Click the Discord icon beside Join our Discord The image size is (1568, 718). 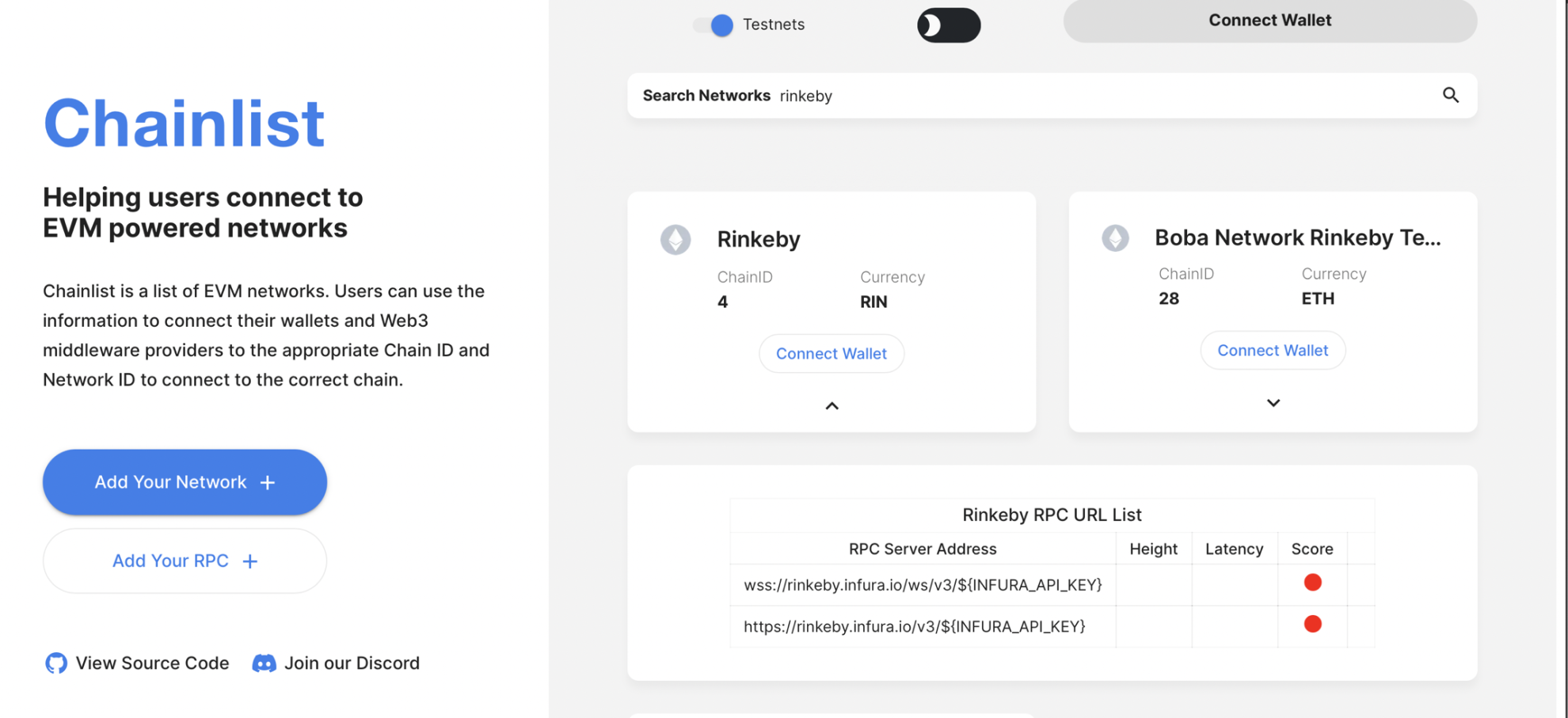coord(264,663)
